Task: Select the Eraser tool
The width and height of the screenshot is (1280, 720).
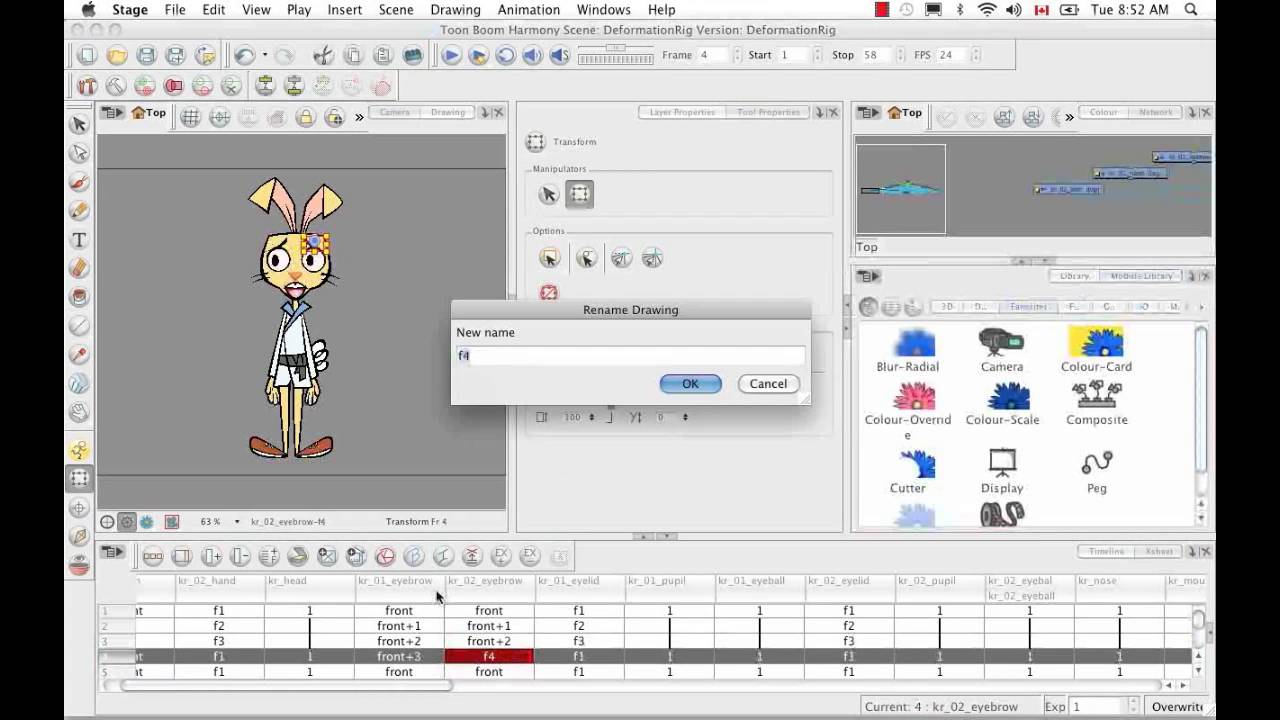Action: [79, 268]
